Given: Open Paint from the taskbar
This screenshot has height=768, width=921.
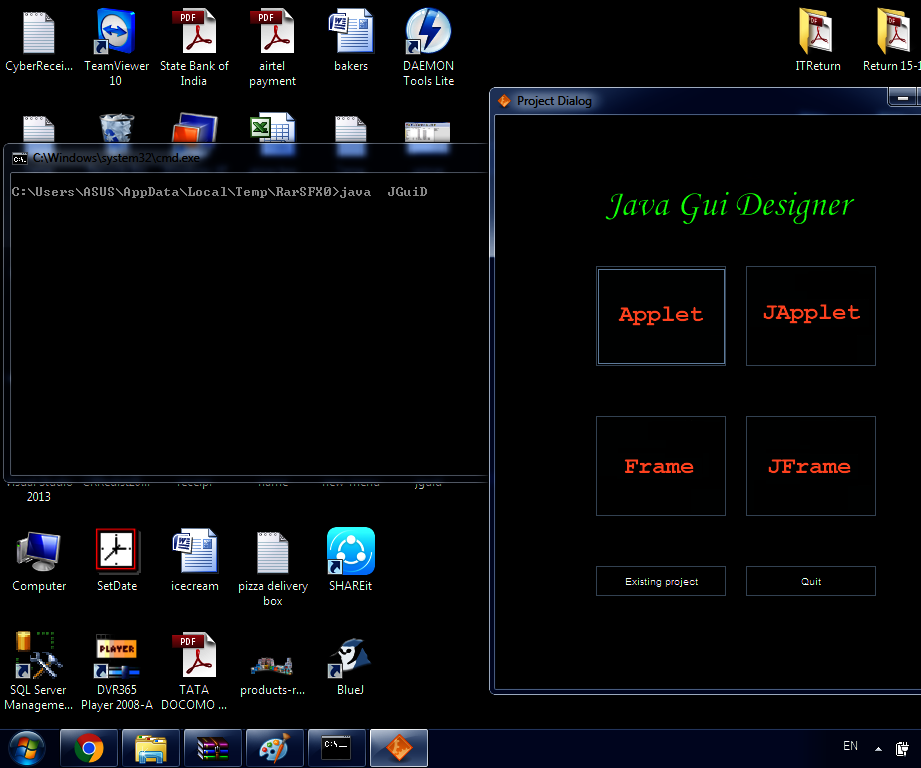Looking at the screenshot, I should [275, 749].
